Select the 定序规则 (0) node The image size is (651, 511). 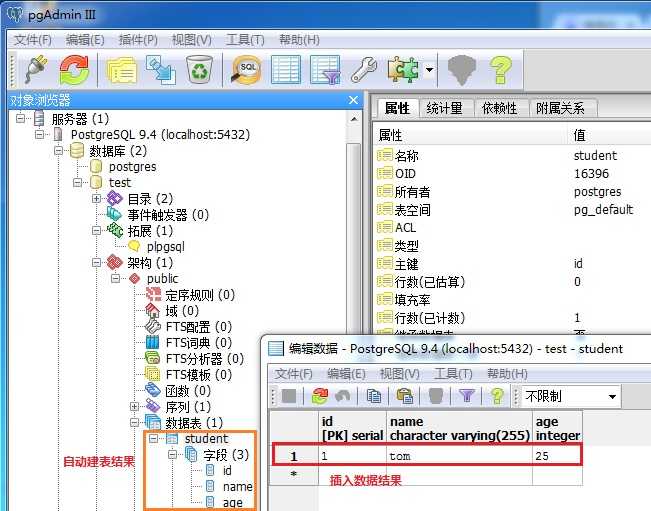(200, 295)
